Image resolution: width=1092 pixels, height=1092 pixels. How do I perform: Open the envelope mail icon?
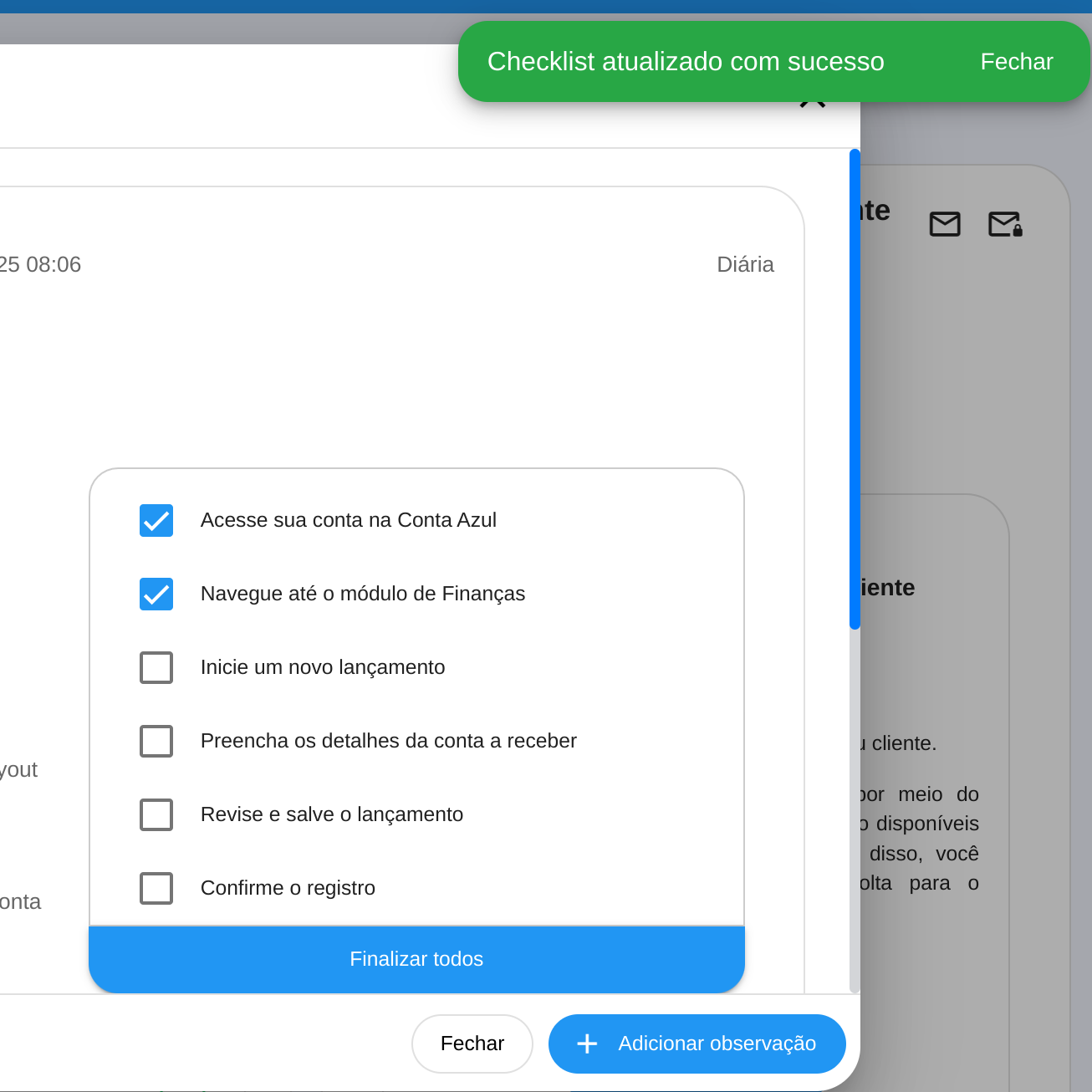click(x=945, y=224)
